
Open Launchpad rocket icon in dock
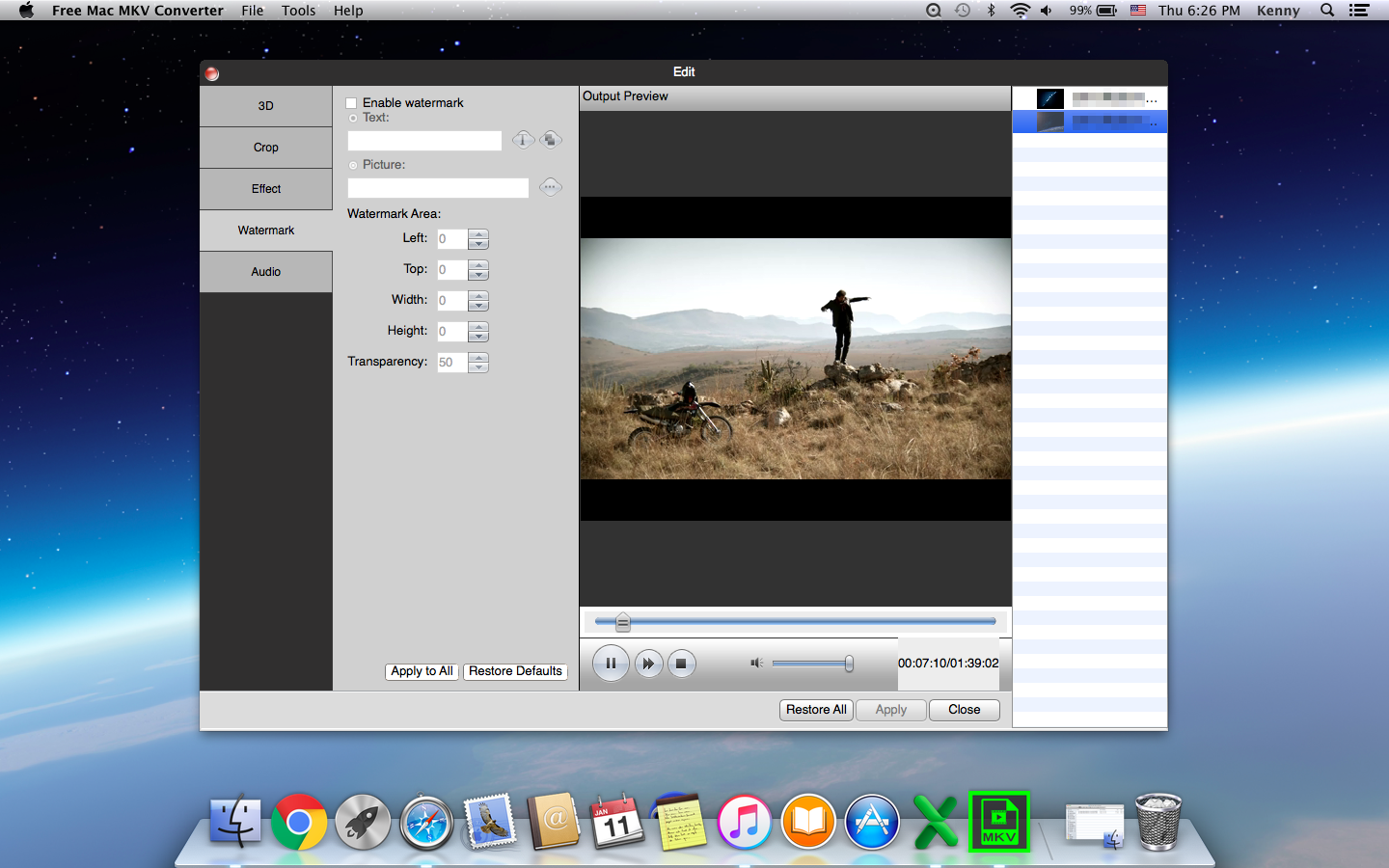point(363,822)
